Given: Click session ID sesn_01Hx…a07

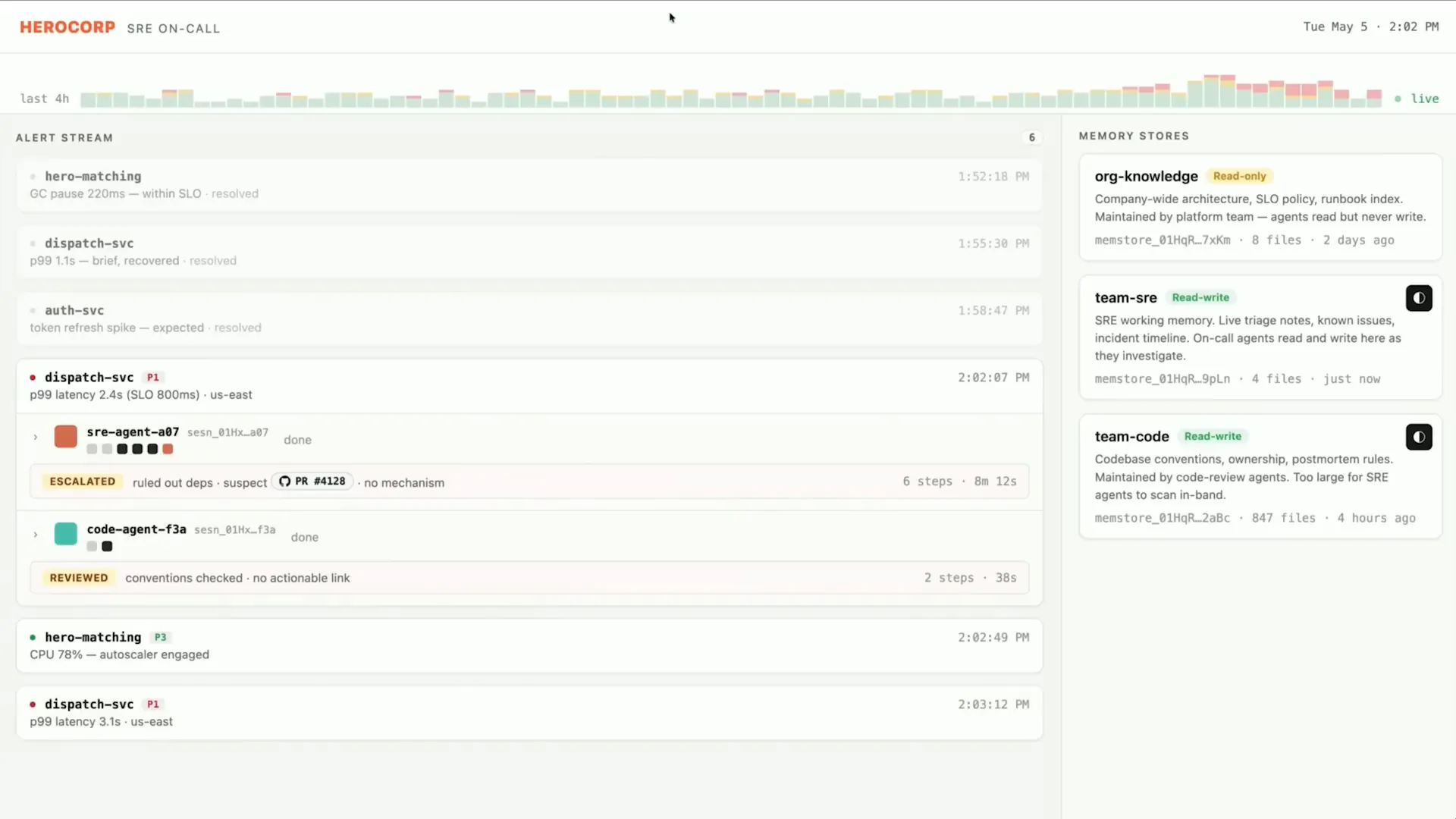Looking at the screenshot, I should click(x=227, y=432).
